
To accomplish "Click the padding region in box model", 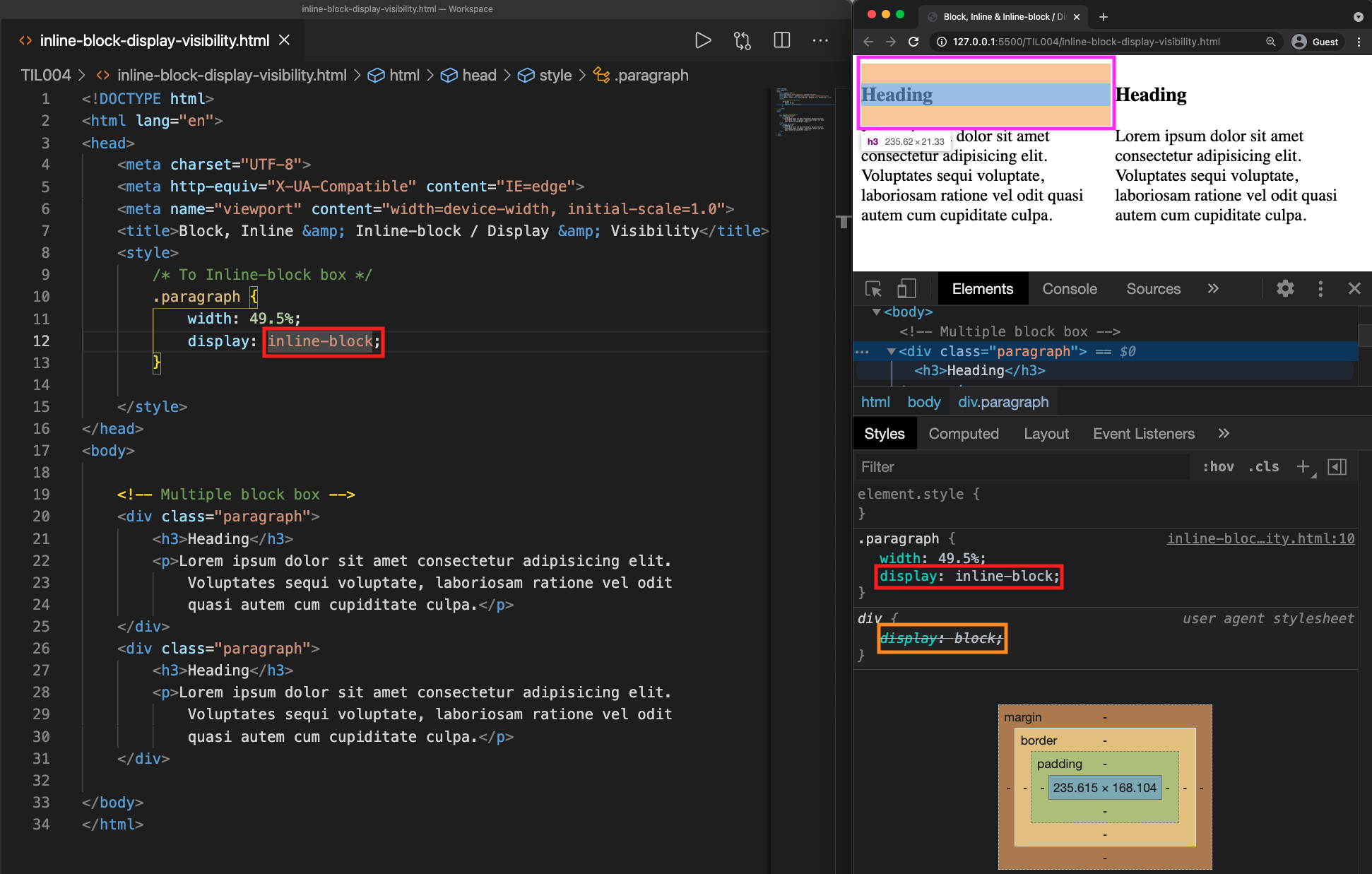I will 1060,764.
